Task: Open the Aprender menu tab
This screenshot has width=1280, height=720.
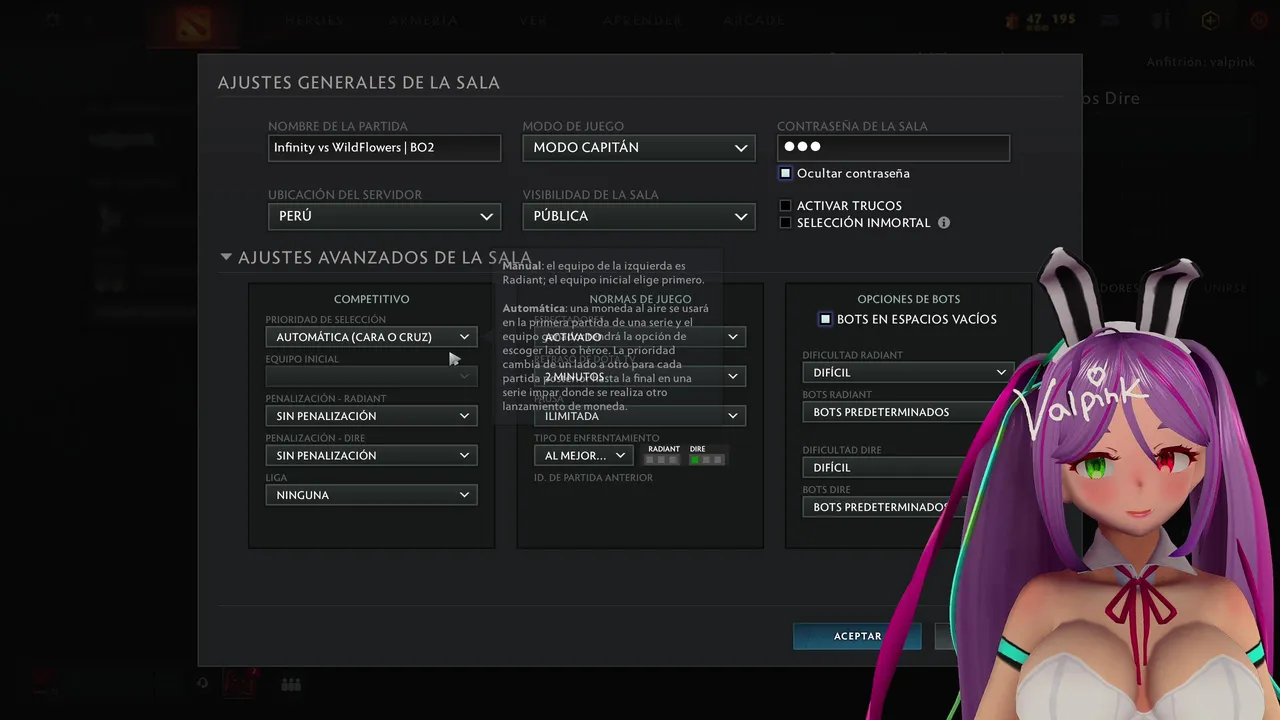Action: [x=641, y=21]
